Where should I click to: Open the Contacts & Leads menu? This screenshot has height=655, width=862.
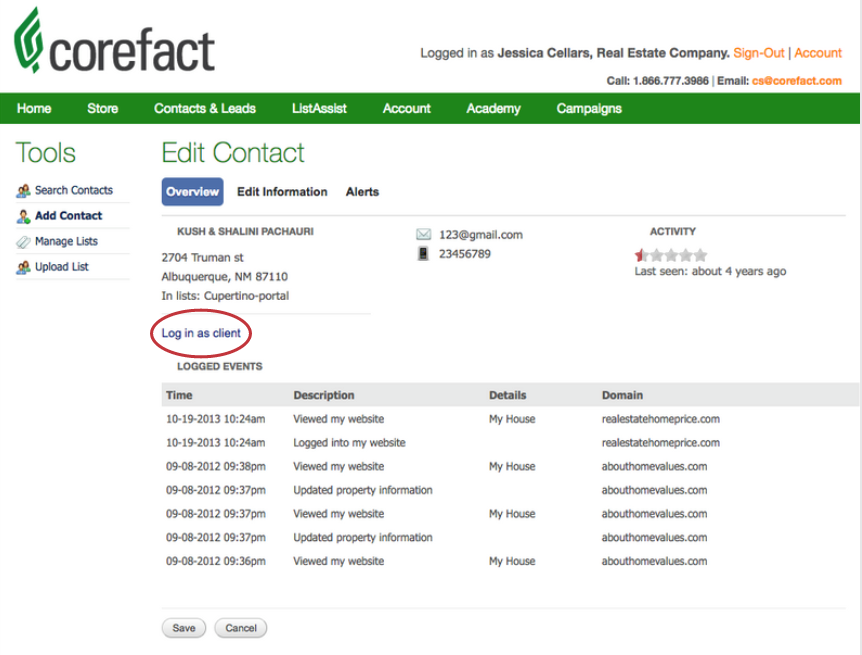[x=204, y=109]
